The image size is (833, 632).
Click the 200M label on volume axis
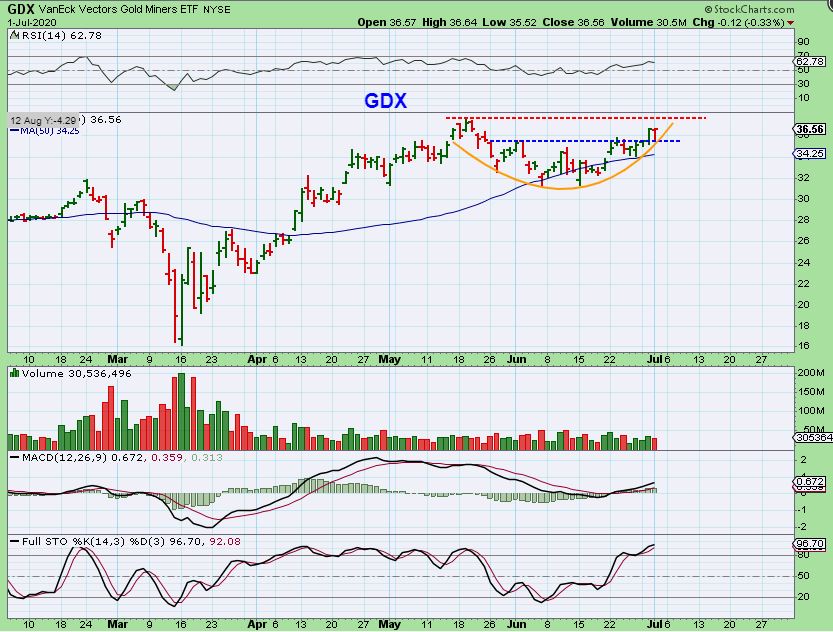point(811,373)
